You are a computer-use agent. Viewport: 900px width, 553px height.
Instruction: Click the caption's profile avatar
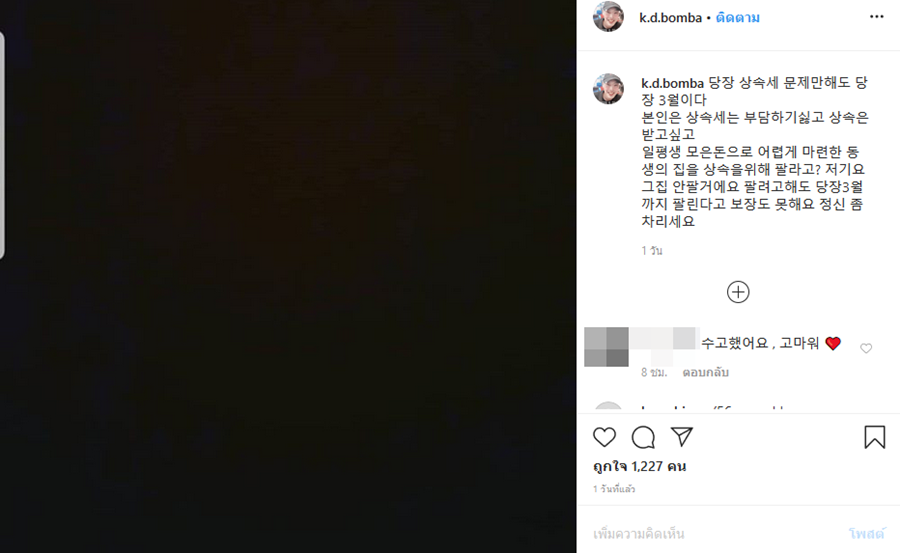608,88
